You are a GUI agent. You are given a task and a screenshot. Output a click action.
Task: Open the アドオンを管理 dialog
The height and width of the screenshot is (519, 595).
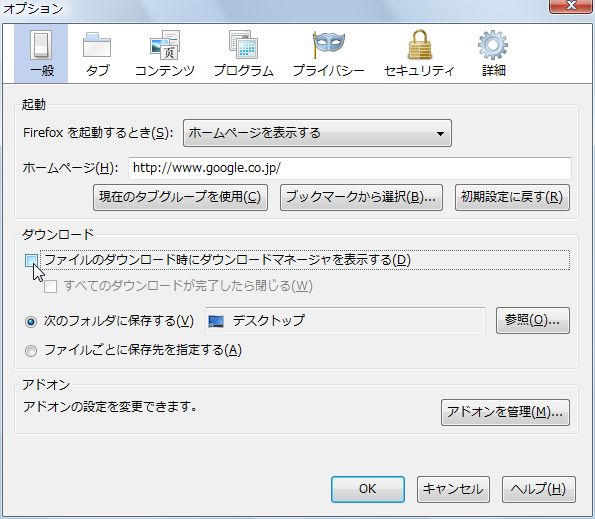[505, 412]
